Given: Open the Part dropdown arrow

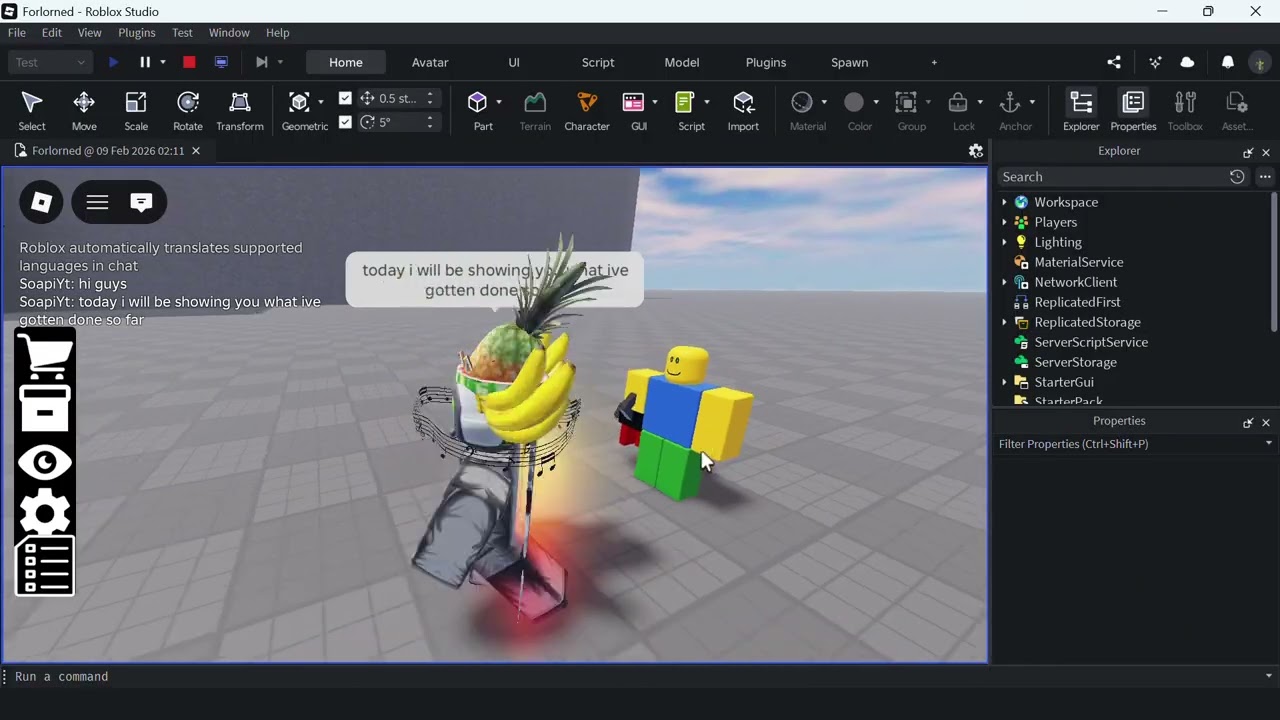Looking at the screenshot, I should tap(499, 102).
